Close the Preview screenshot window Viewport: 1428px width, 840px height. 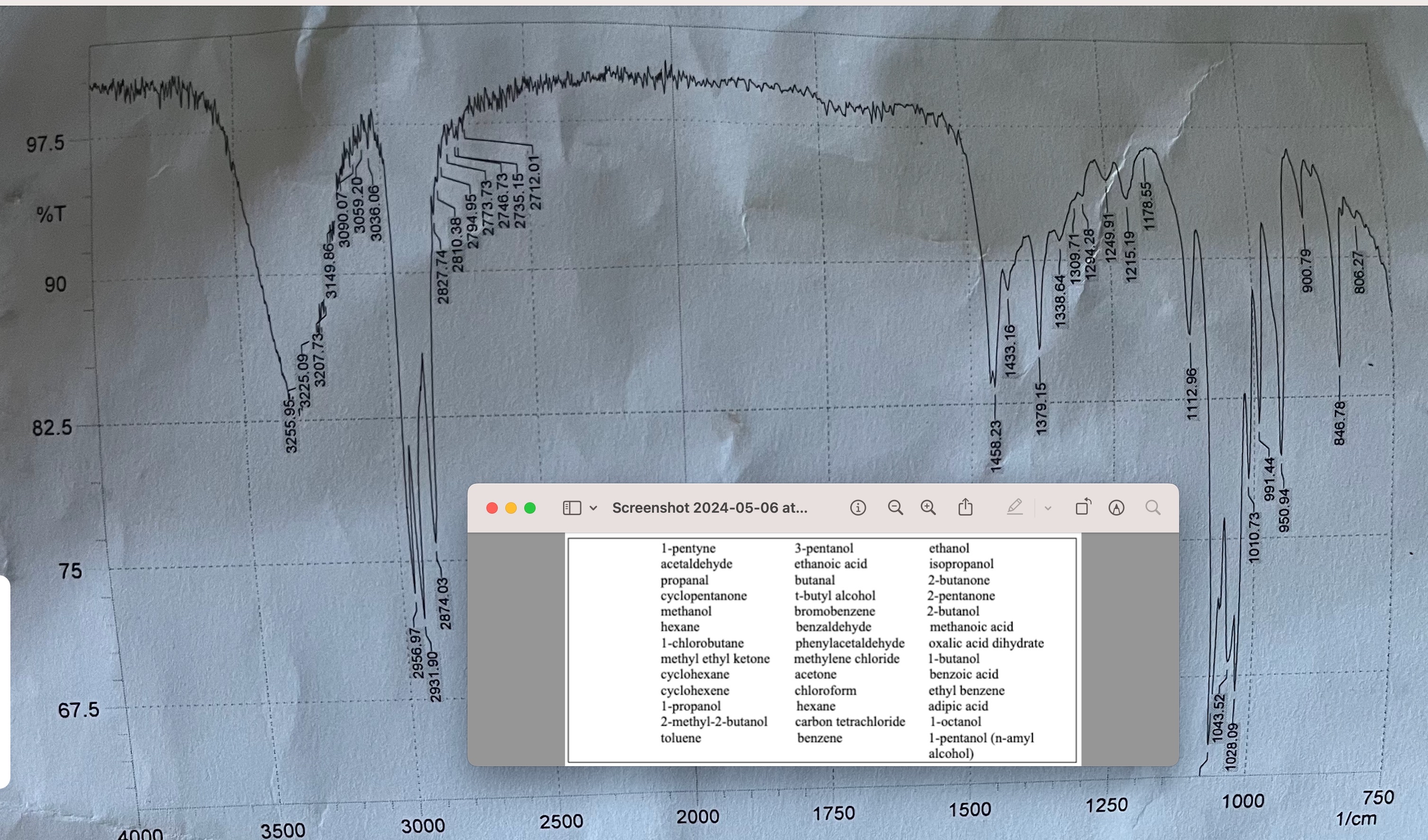(x=492, y=508)
